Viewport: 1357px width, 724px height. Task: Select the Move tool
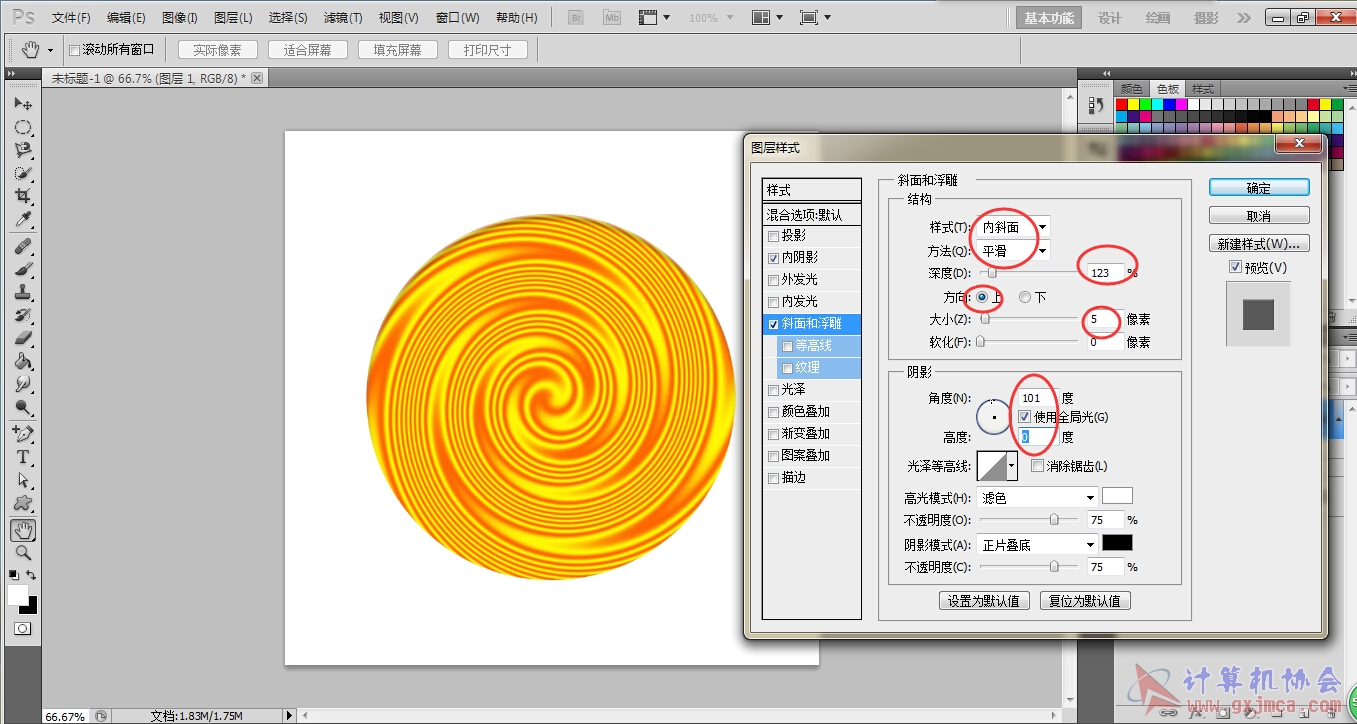coord(23,104)
